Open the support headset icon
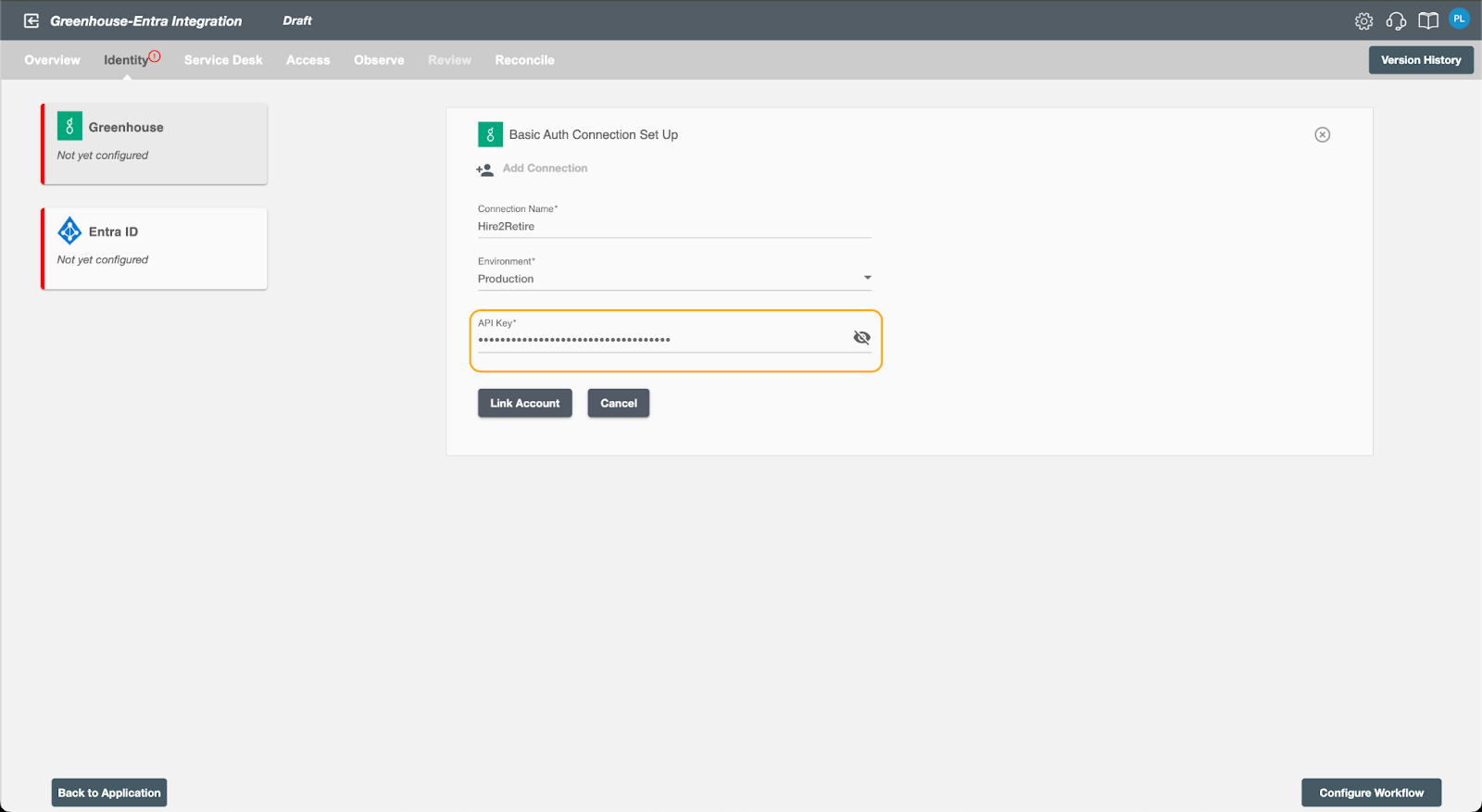This screenshot has width=1482, height=812. click(1396, 21)
